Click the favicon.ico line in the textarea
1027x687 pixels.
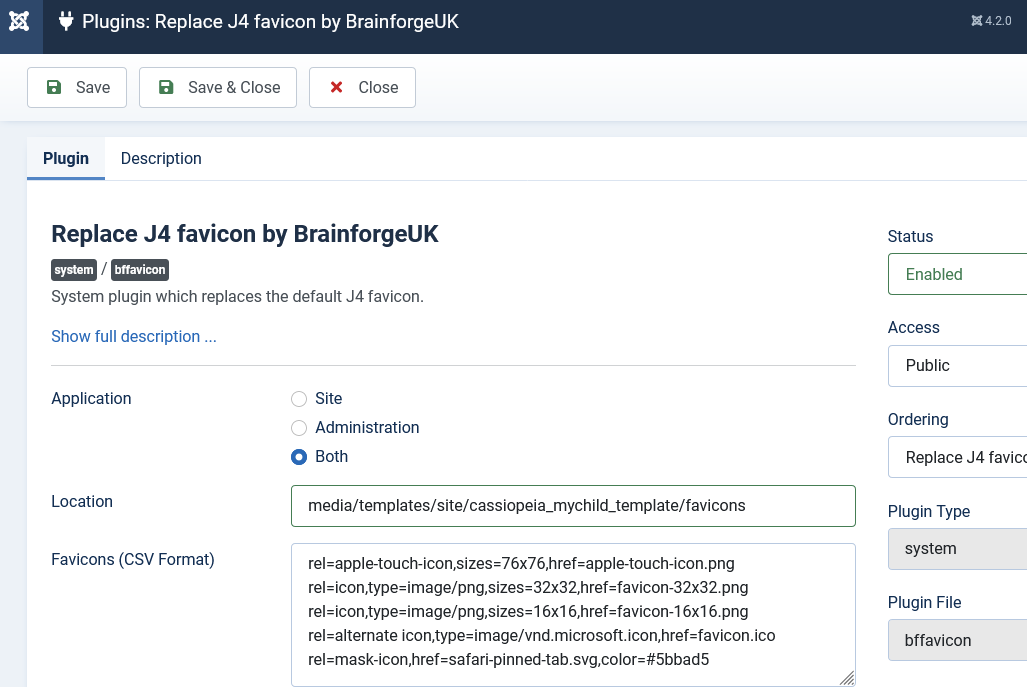click(542, 635)
